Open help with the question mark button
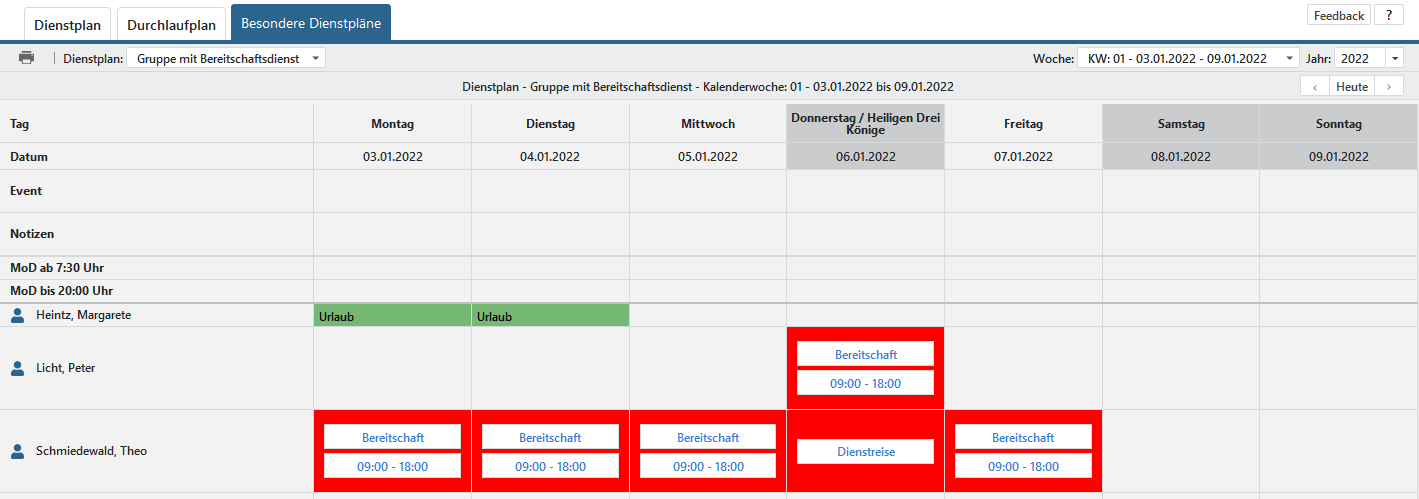1419x499 pixels. point(1388,15)
